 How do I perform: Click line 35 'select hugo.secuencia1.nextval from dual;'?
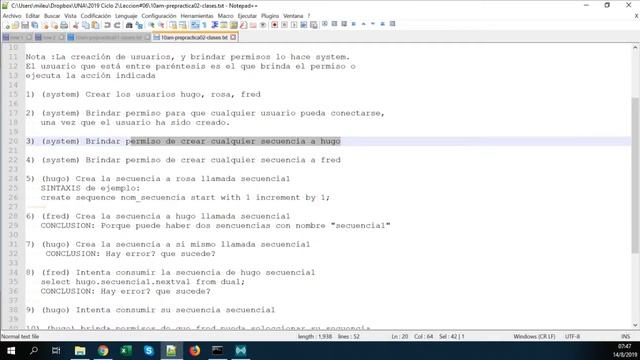[x=143, y=282]
